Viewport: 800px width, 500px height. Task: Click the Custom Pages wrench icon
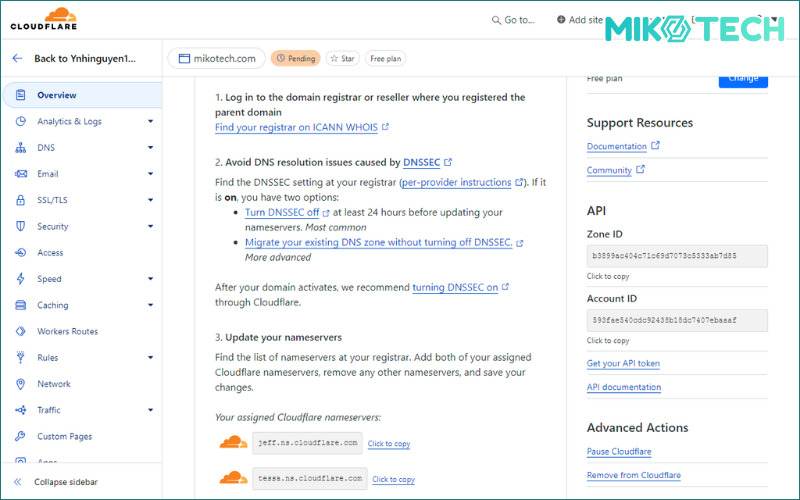(x=20, y=436)
